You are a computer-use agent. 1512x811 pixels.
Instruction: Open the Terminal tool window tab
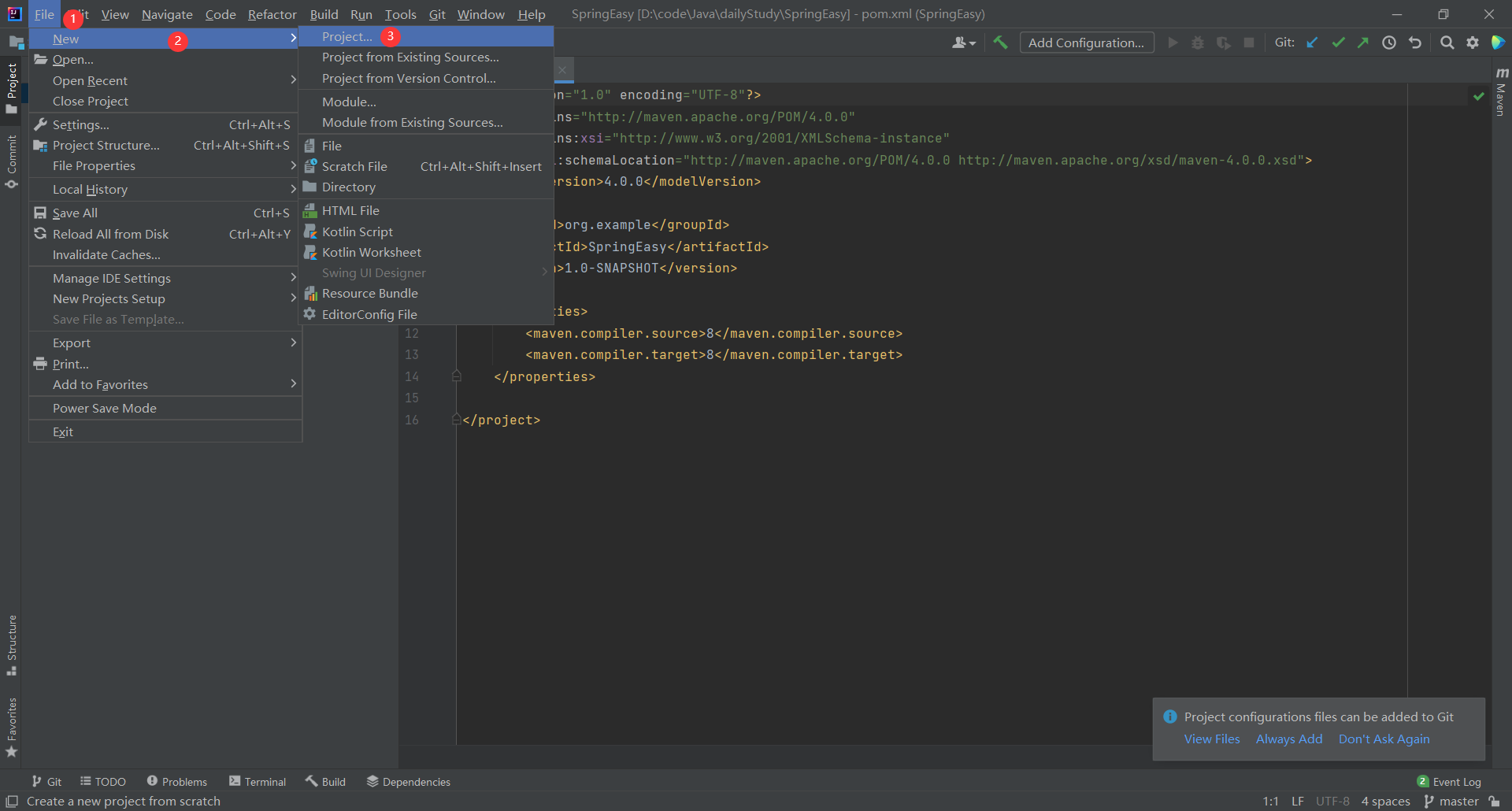258,781
